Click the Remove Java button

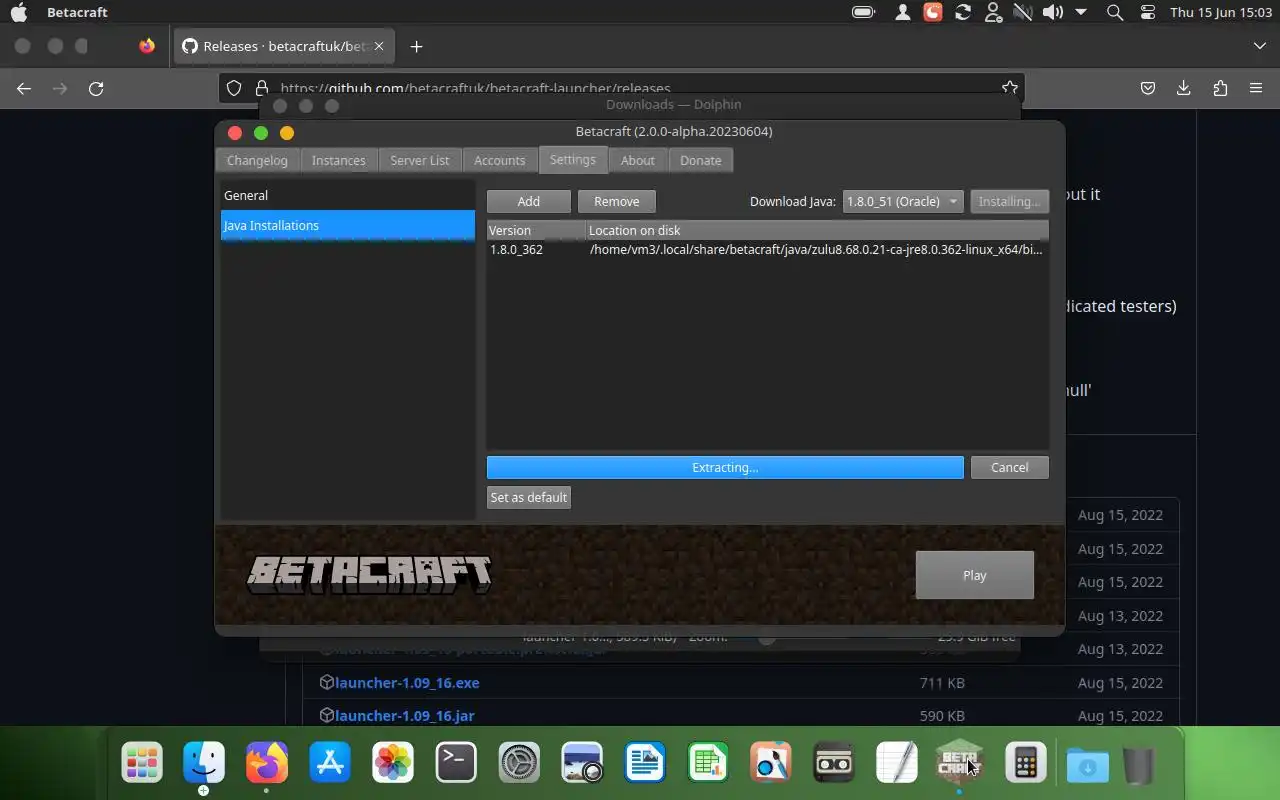[617, 201]
